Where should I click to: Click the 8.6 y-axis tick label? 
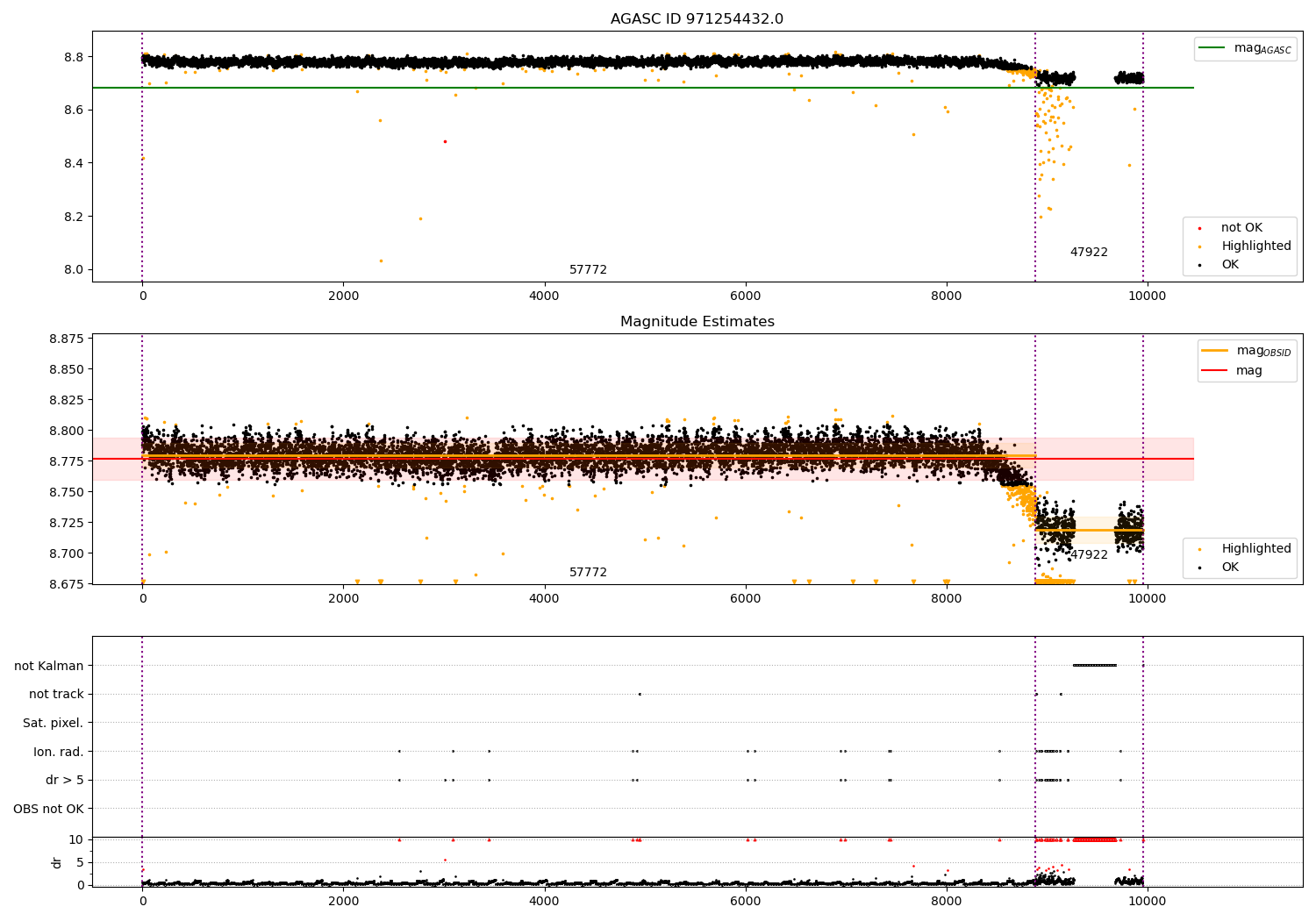click(x=74, y=111)
